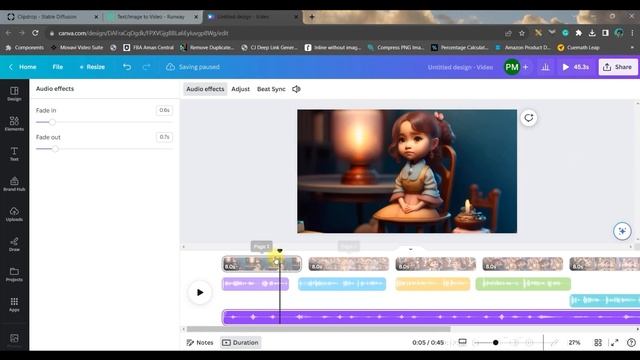
Task: Select the third video clip on timeline
Action: (x=436, y=264)
